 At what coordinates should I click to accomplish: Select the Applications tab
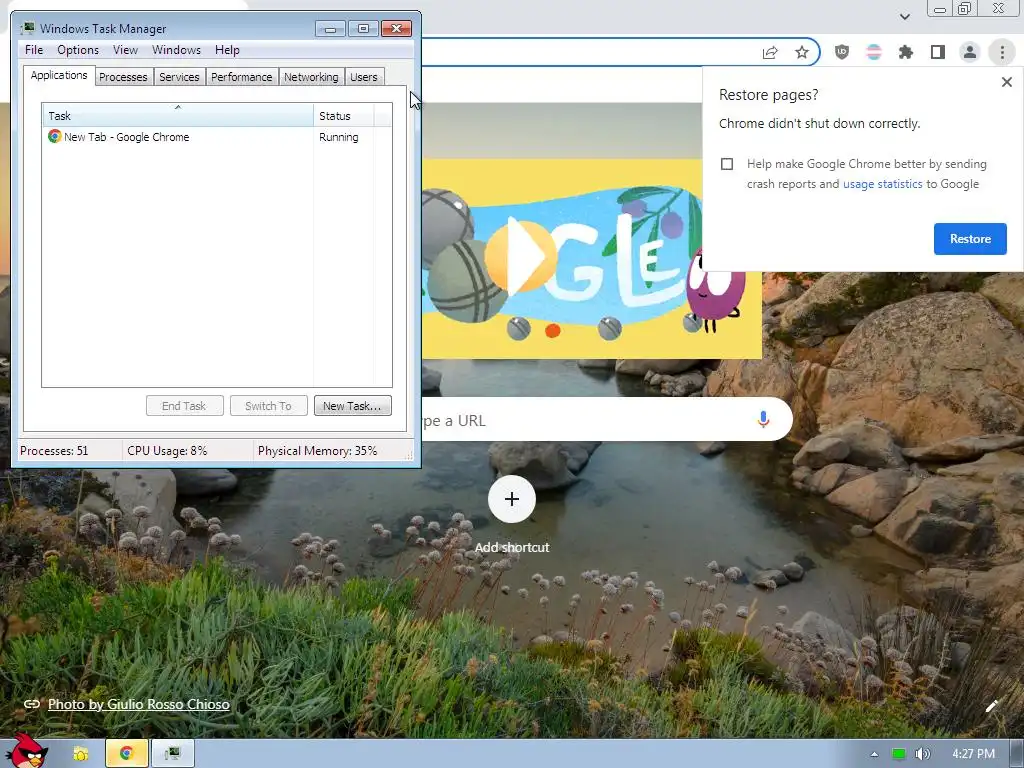[x=59, y=75]
